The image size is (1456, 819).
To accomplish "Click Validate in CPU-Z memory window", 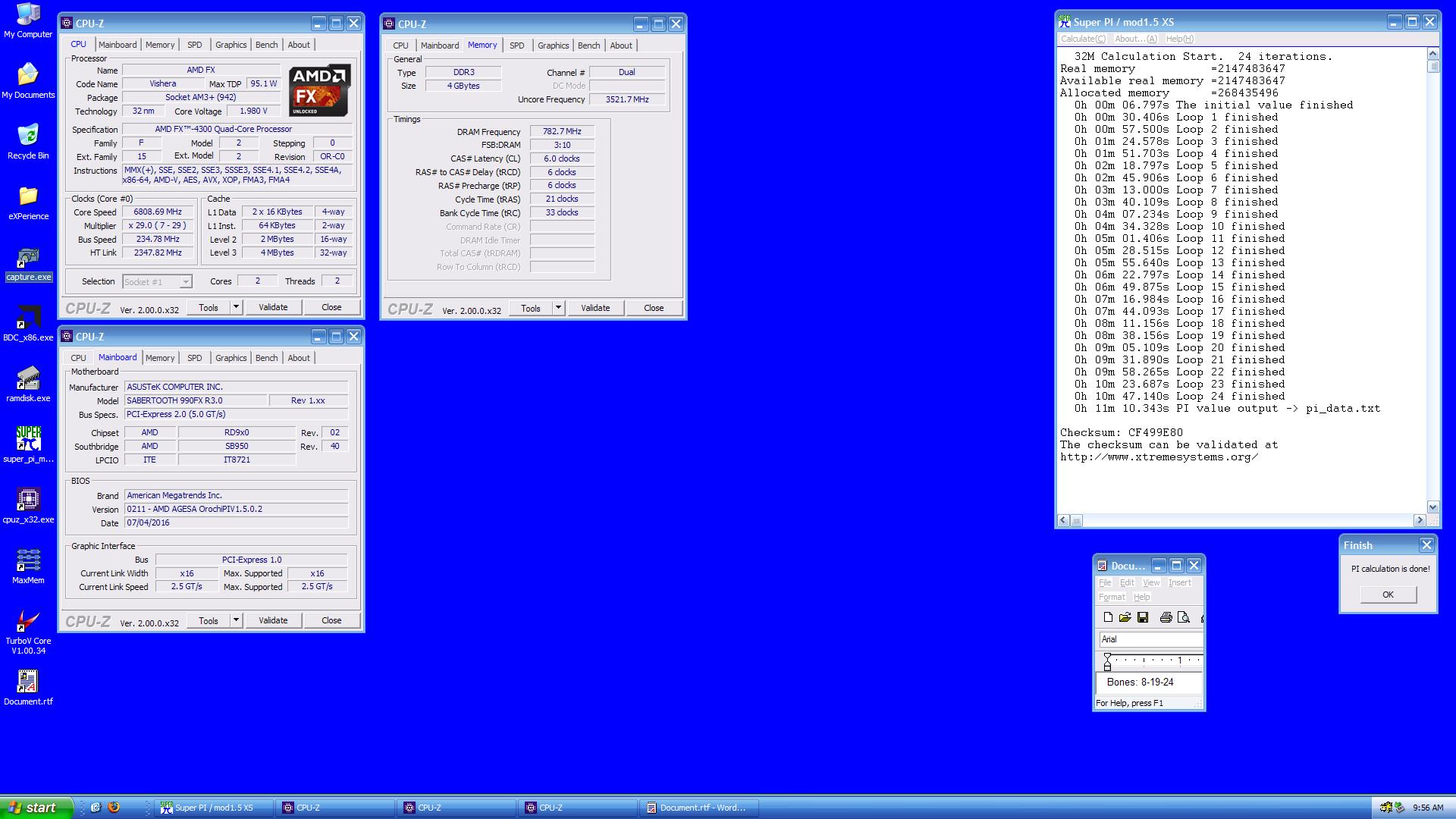I will [x=595, y=308].
